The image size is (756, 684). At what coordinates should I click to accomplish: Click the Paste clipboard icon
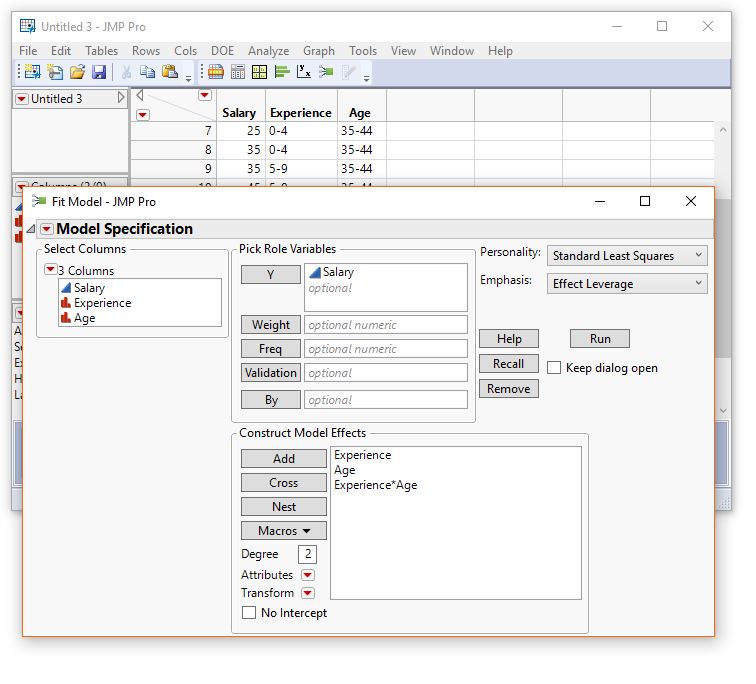pos(170,72)
